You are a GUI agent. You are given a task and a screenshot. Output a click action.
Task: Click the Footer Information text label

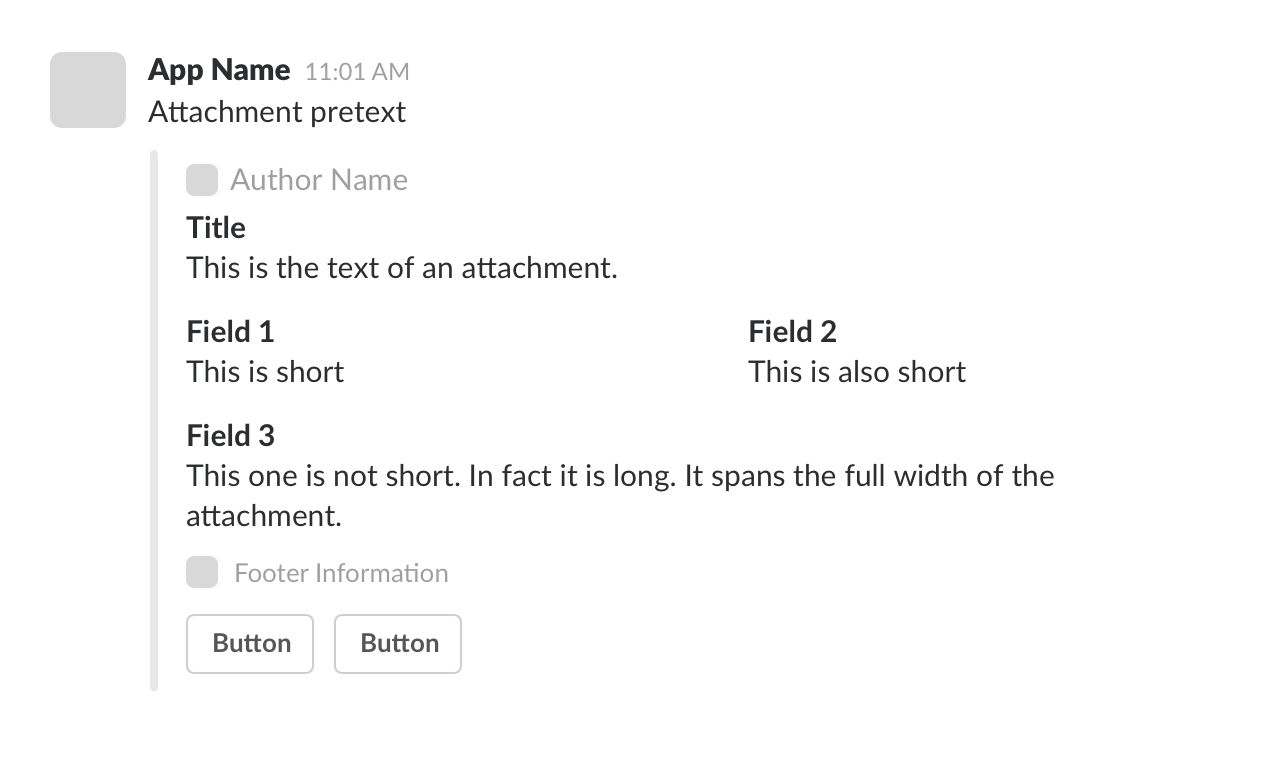tap(341, 572)
